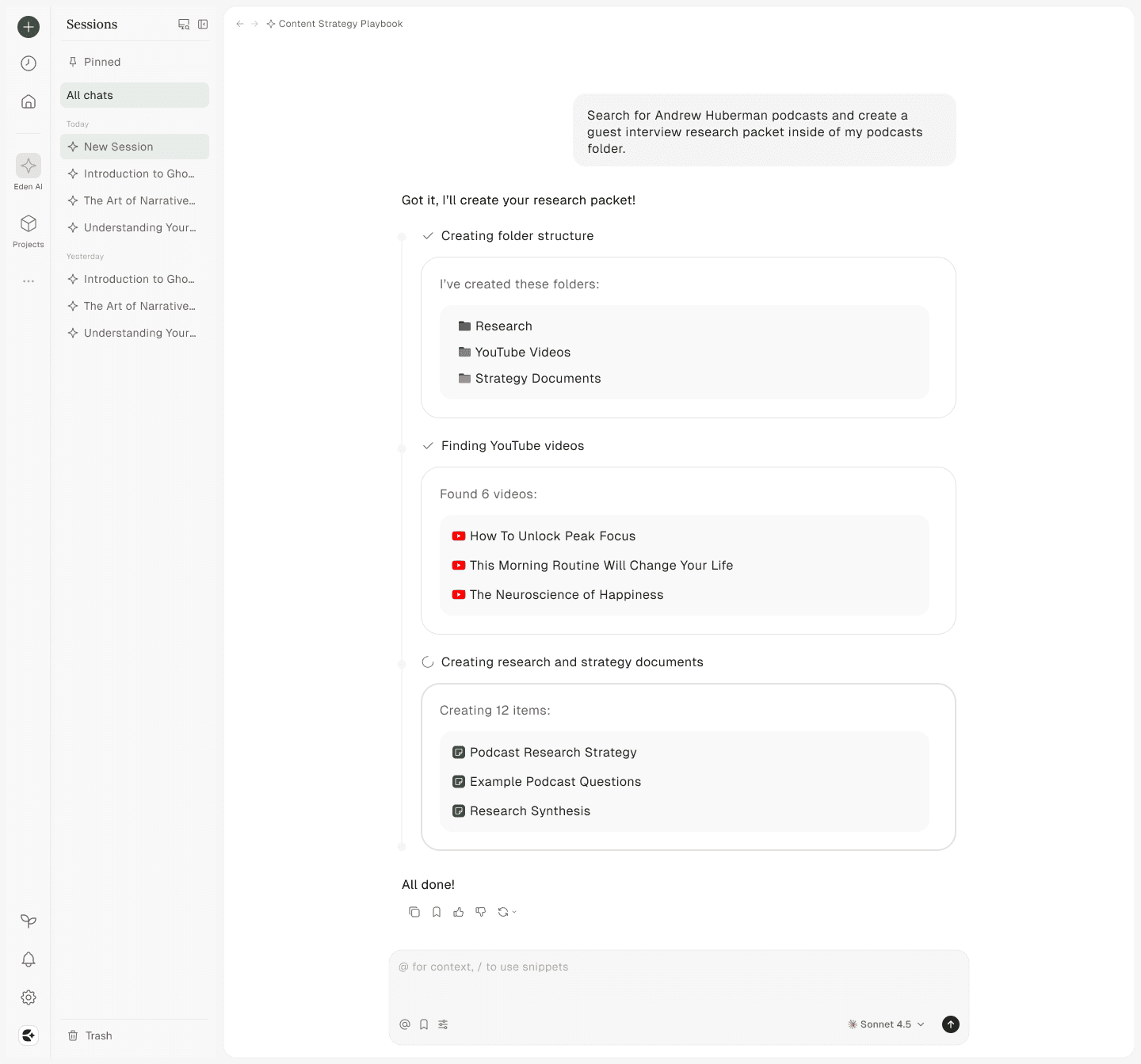Bookmark the response below All done
Viewport: 1141px width, 1064px height.
point(437,912)
